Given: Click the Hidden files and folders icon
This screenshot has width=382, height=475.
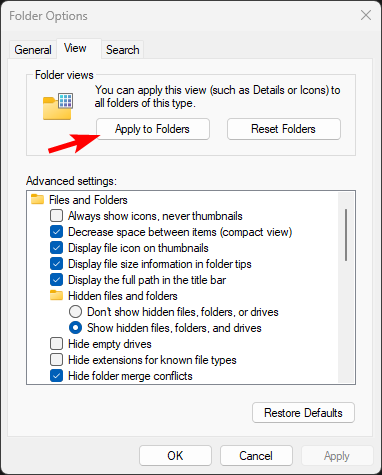Looking at the screenshot, I should click(x=56, y=295).
